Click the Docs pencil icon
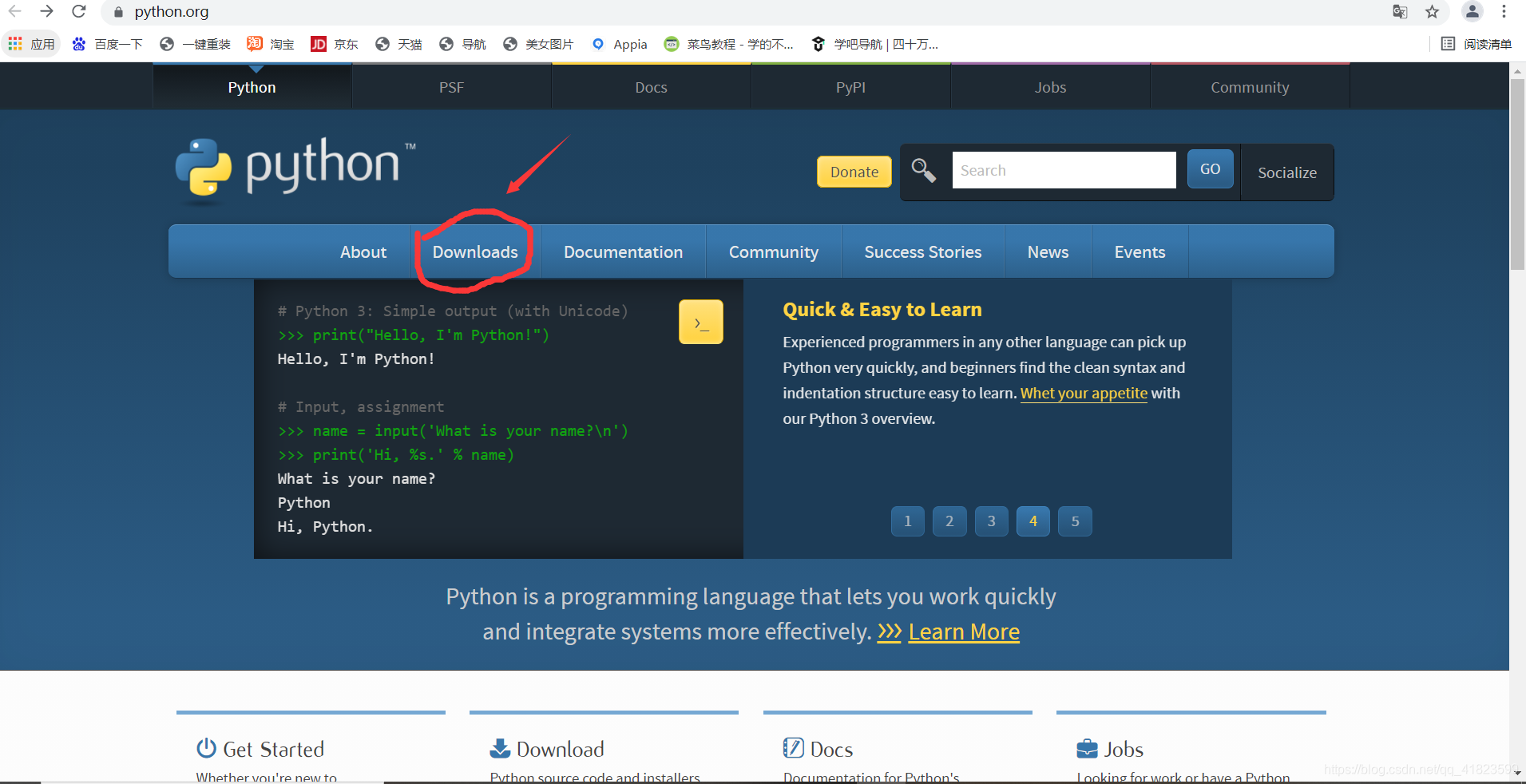 (793, 748)
